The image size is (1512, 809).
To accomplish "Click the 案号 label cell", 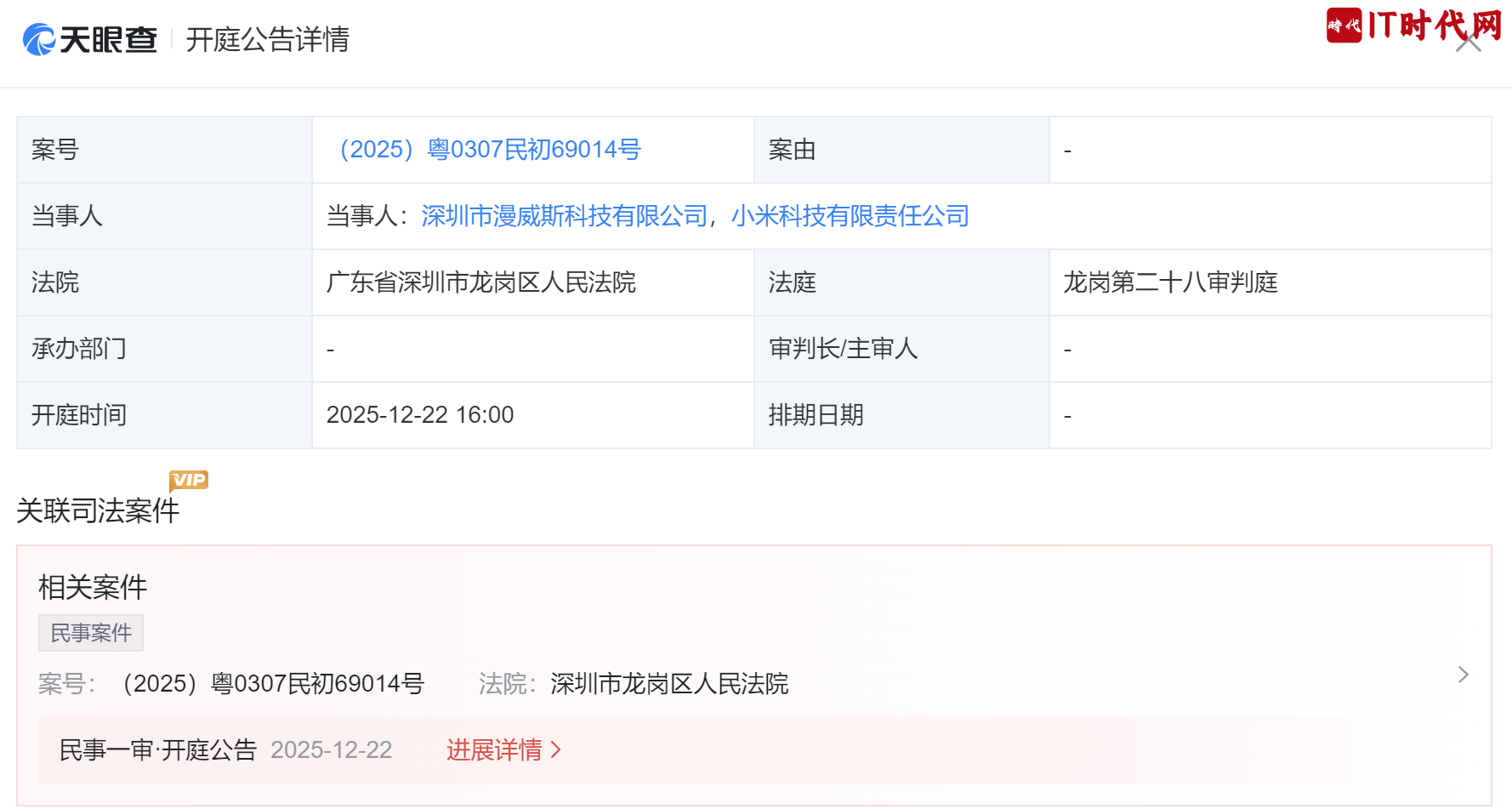I will 165,150.
